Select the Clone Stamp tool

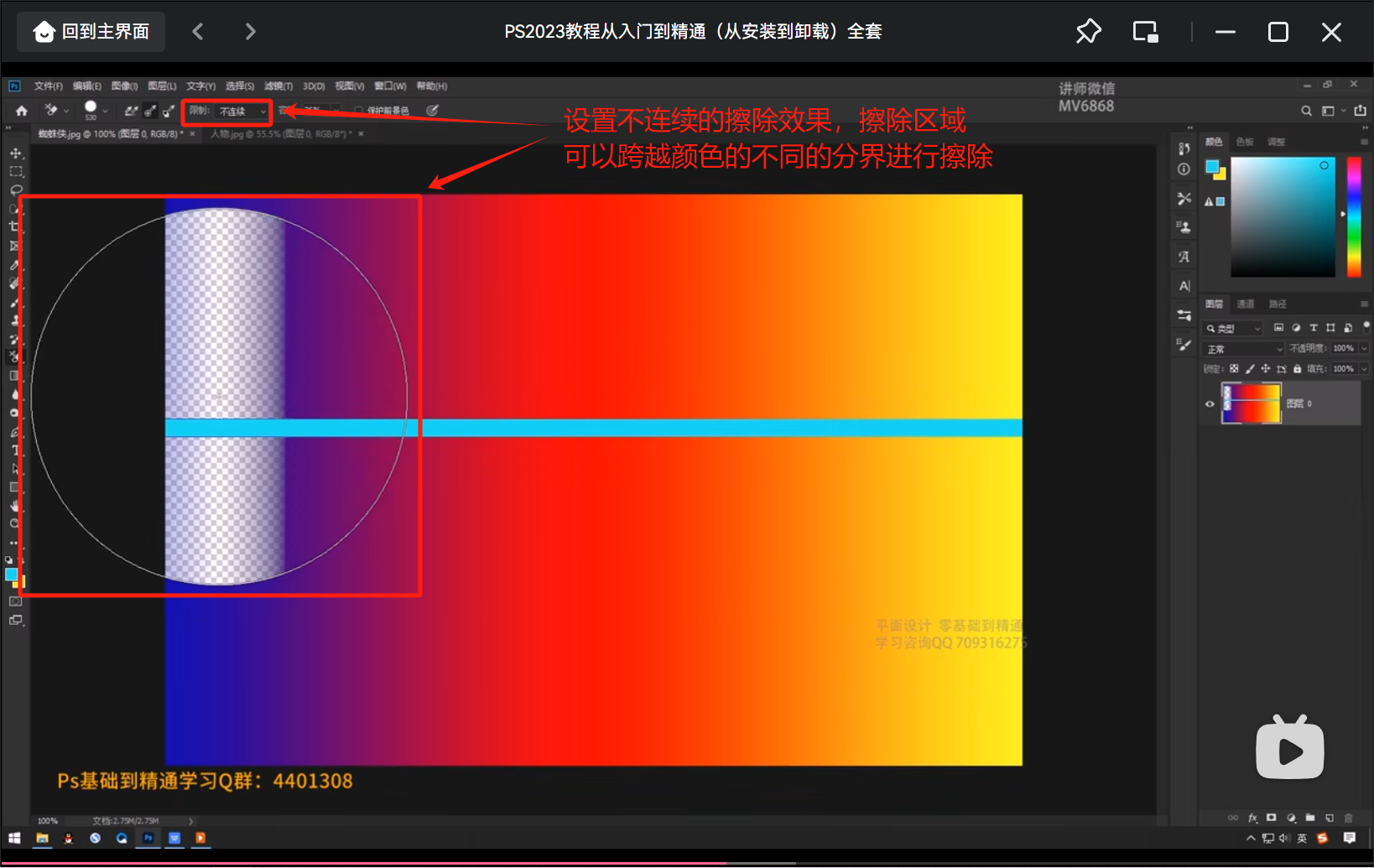tap(15, 320)
